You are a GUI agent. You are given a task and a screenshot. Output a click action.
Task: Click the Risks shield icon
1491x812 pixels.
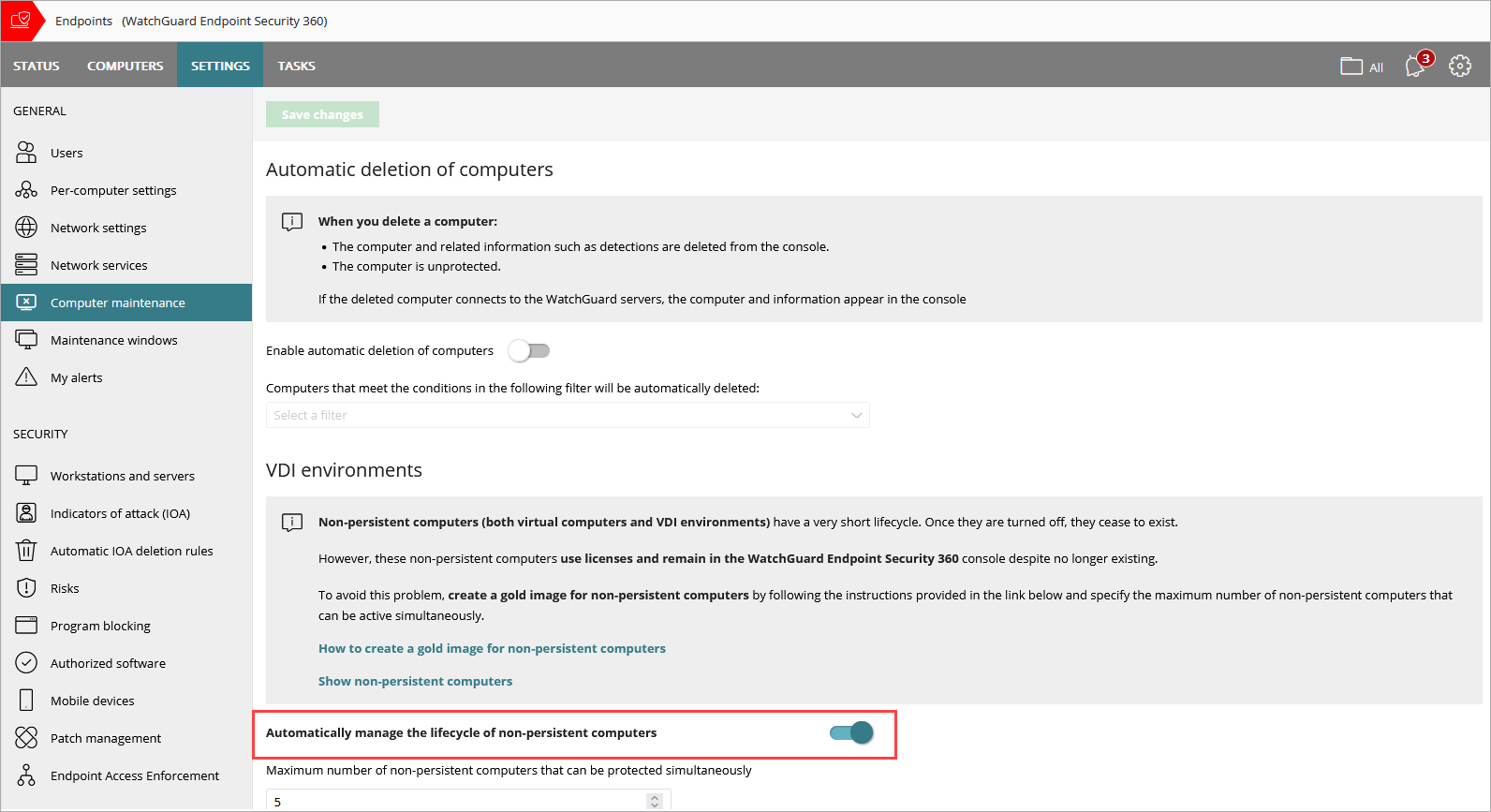[26, 588]
